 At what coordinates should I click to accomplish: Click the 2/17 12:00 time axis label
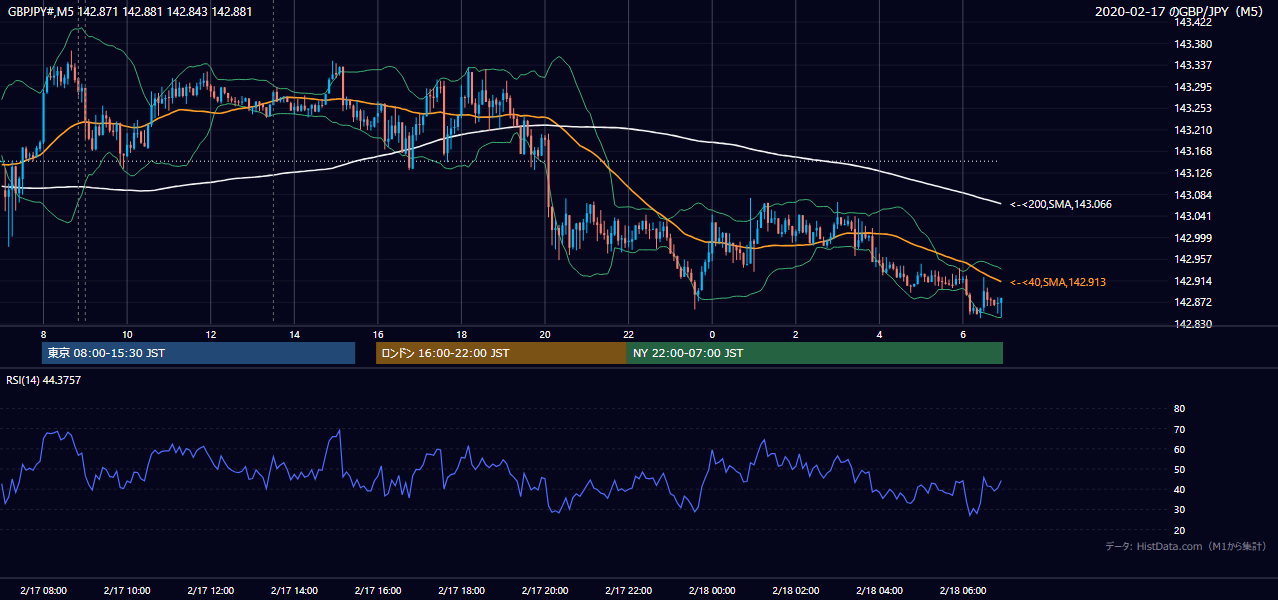[x=211, y=591]
